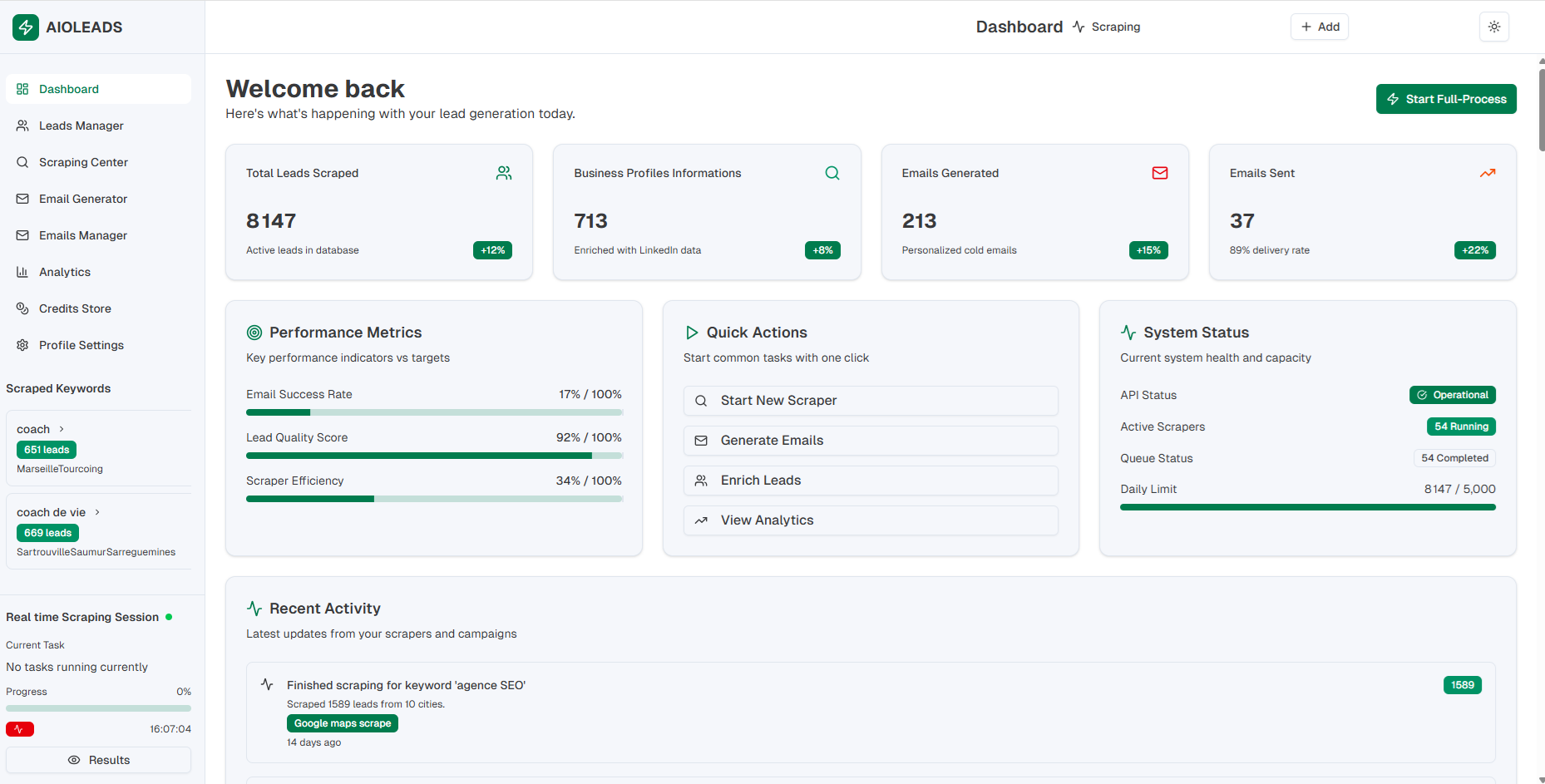Open the Add button in header

(1319, 27)
